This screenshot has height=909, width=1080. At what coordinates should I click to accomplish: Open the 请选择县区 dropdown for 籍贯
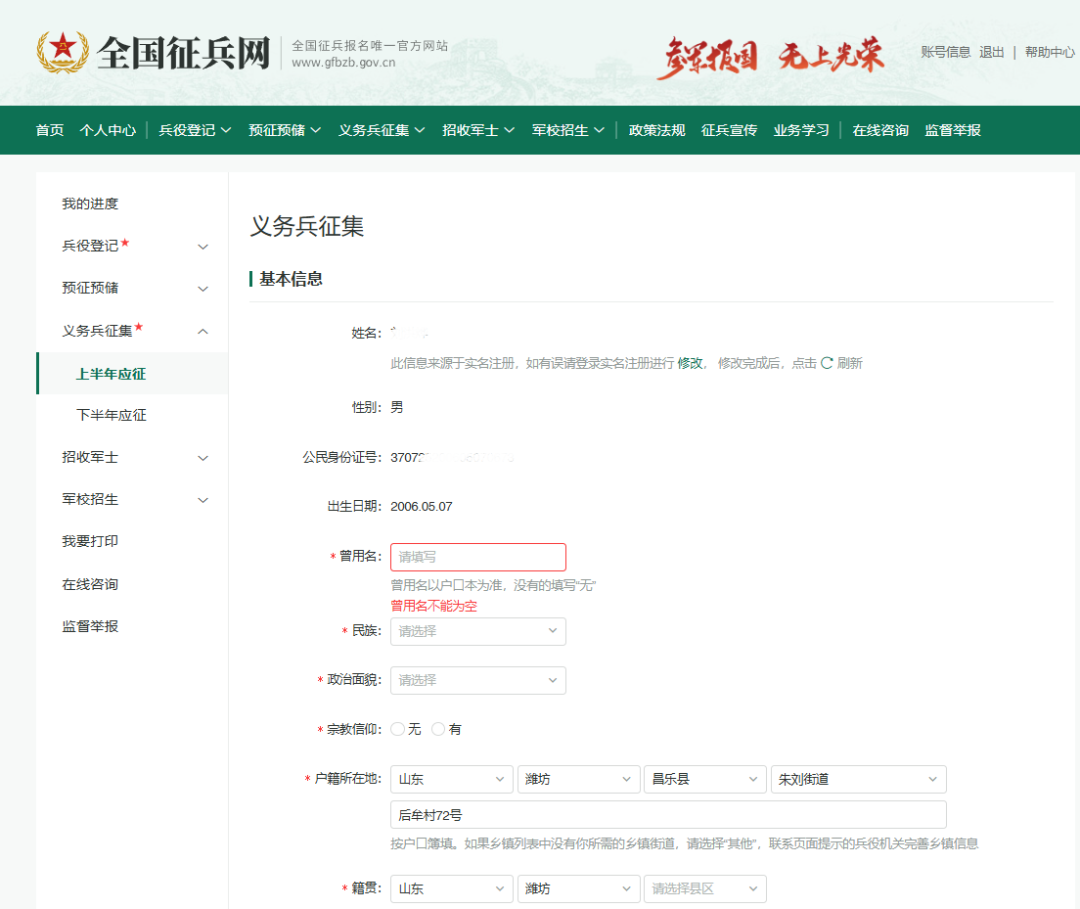click(705, 888)
